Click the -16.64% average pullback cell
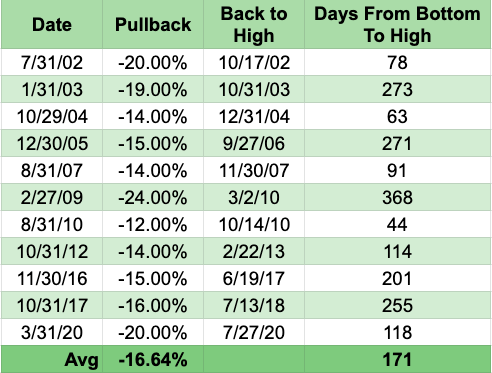Viewport: 492px width, 373px height. (x=153, y=359)
